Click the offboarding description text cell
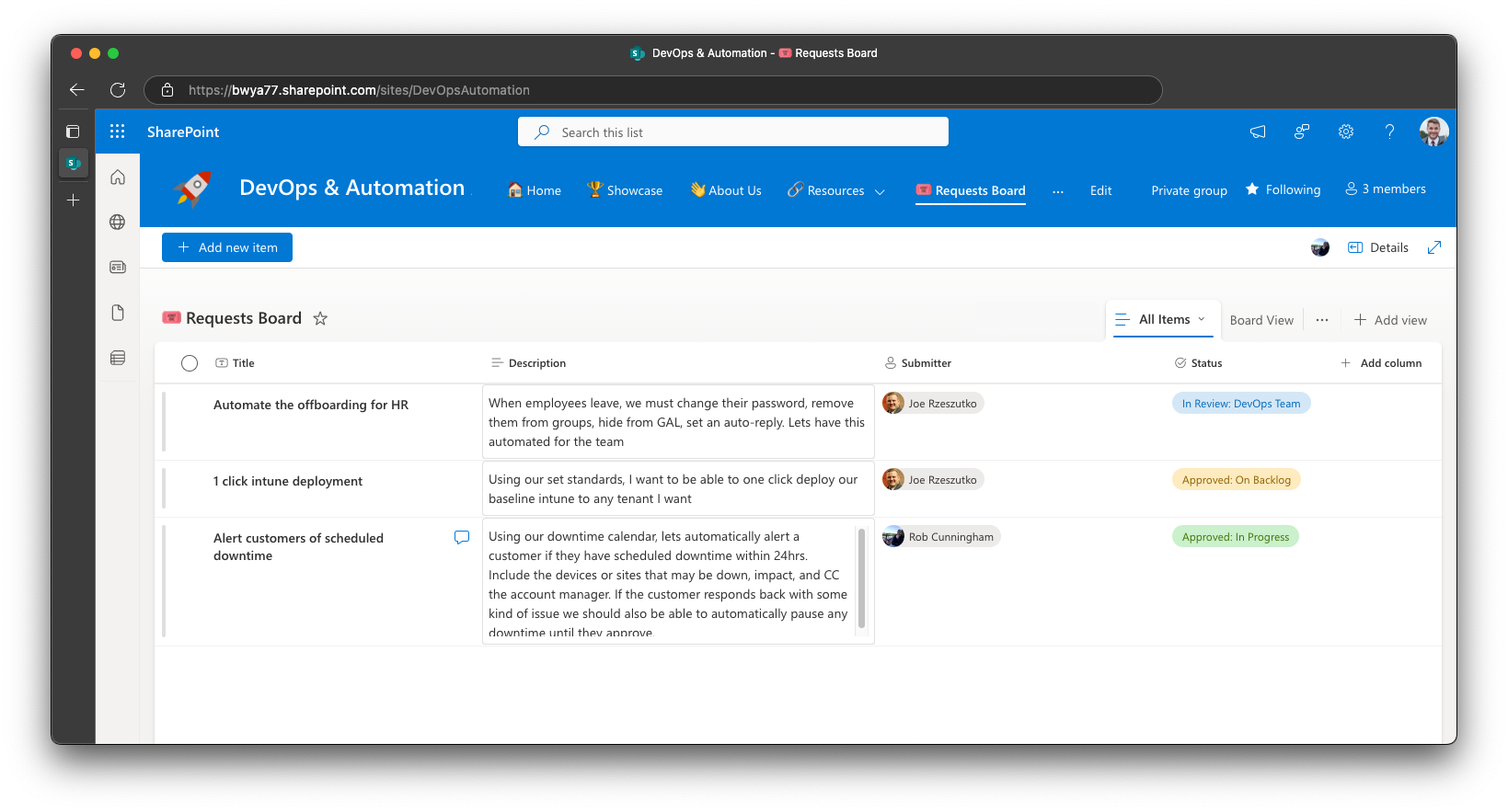Viewport: 1508px width, 812px height. point(678,422)
